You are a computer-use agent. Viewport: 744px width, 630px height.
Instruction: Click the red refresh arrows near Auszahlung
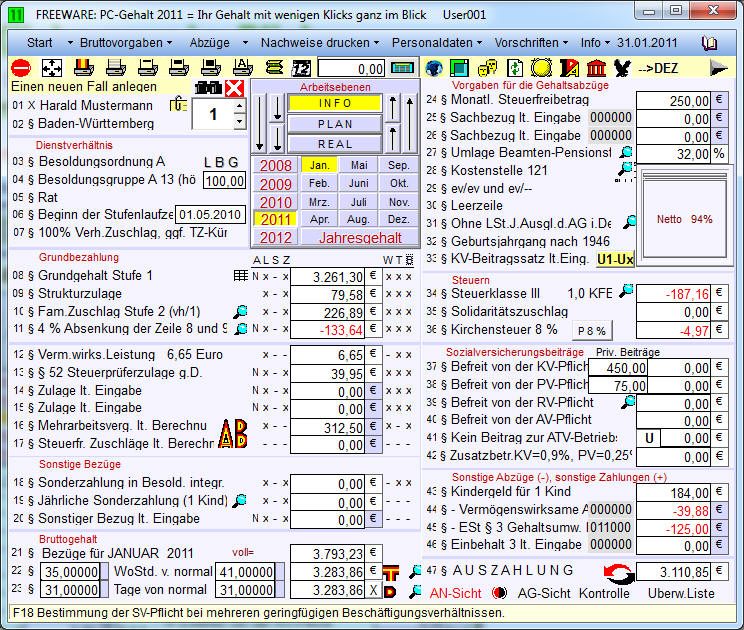coord(619,572)
